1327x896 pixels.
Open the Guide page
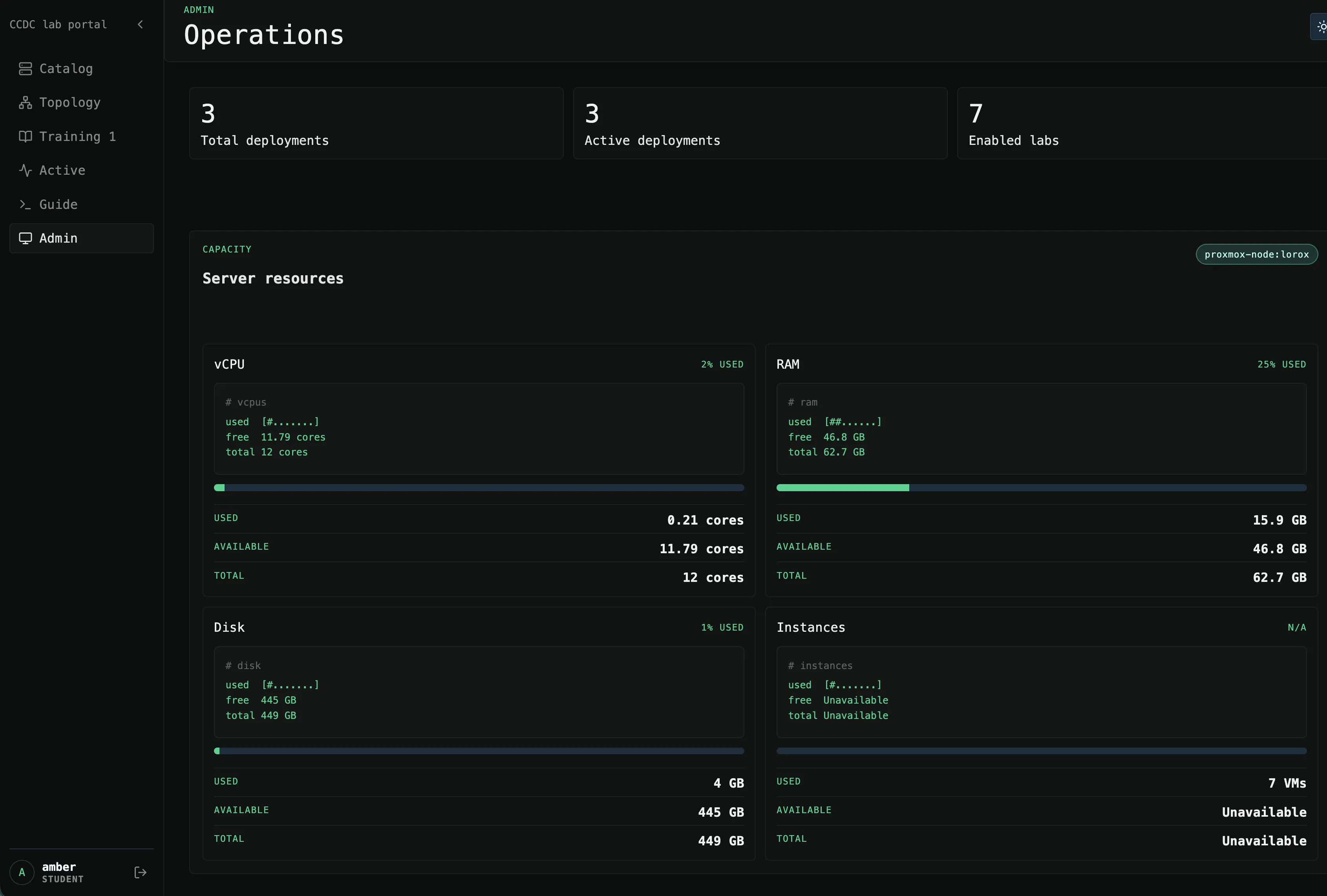(x=82, y=205)
